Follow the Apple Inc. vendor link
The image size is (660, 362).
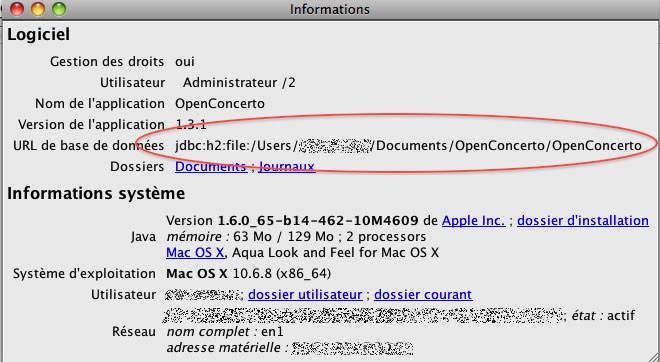474,221
